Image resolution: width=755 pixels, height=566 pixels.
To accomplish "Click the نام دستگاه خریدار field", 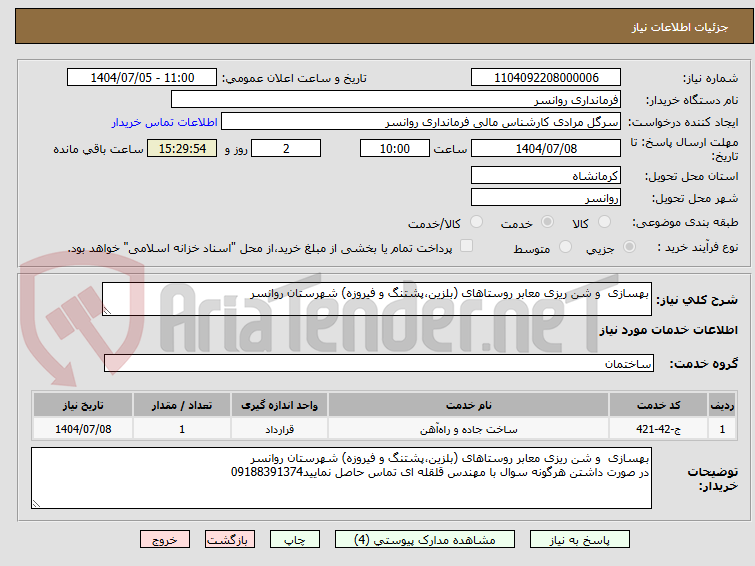I will (396, 100).
